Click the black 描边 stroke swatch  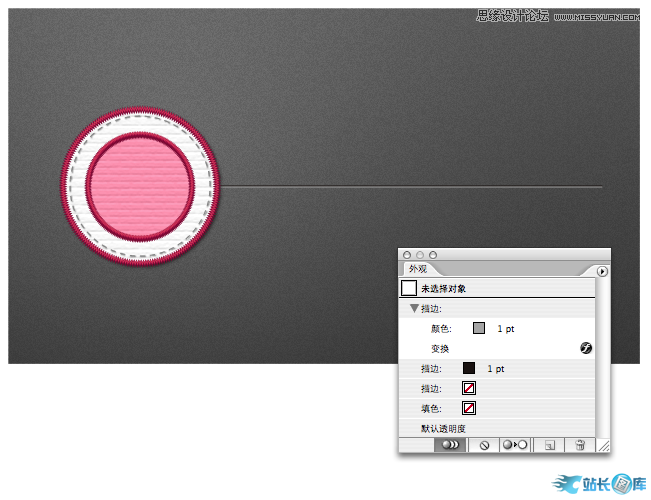click(x=469, y=369)
